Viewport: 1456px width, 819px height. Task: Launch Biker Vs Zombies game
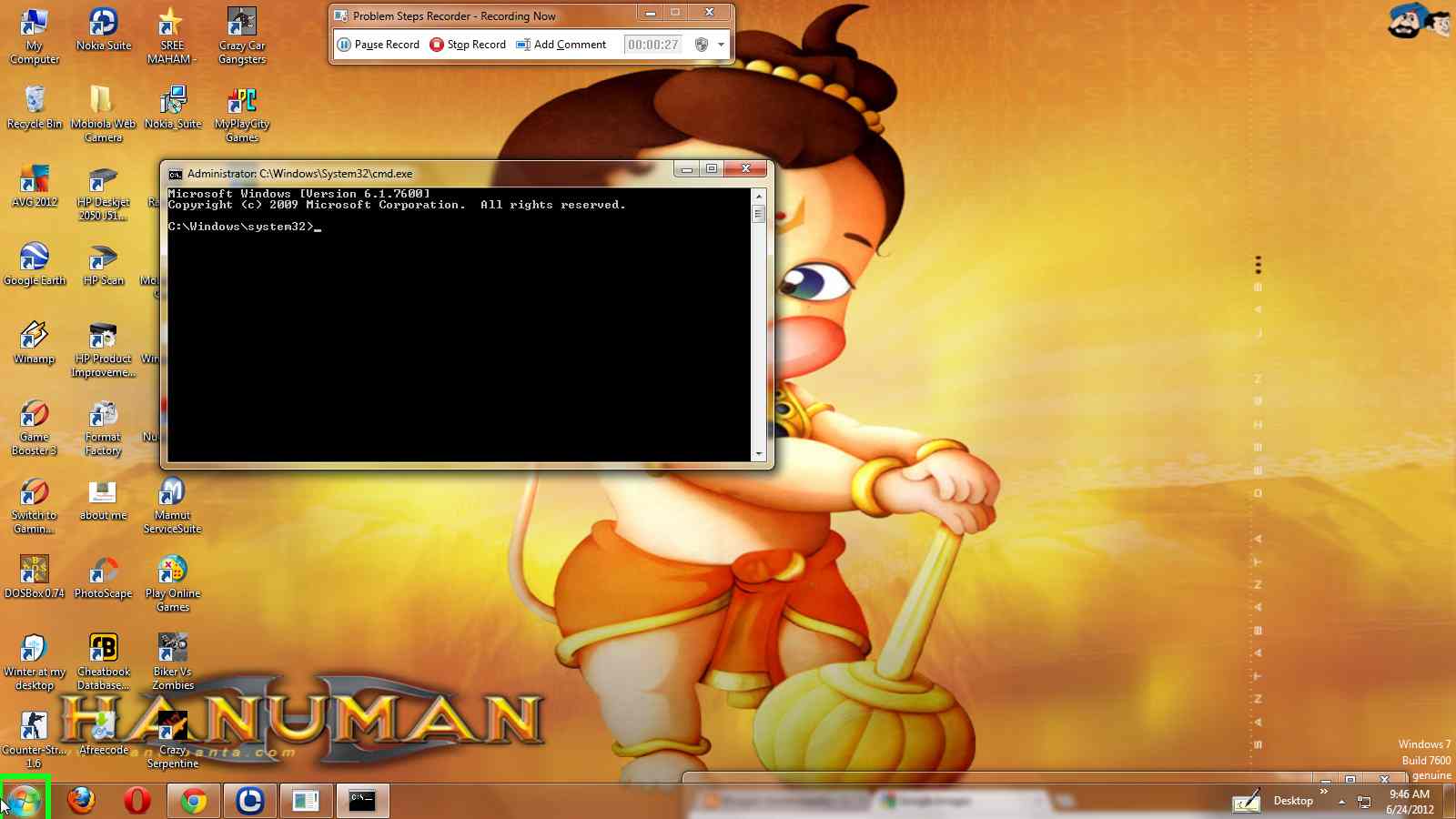tap(172, 662)
